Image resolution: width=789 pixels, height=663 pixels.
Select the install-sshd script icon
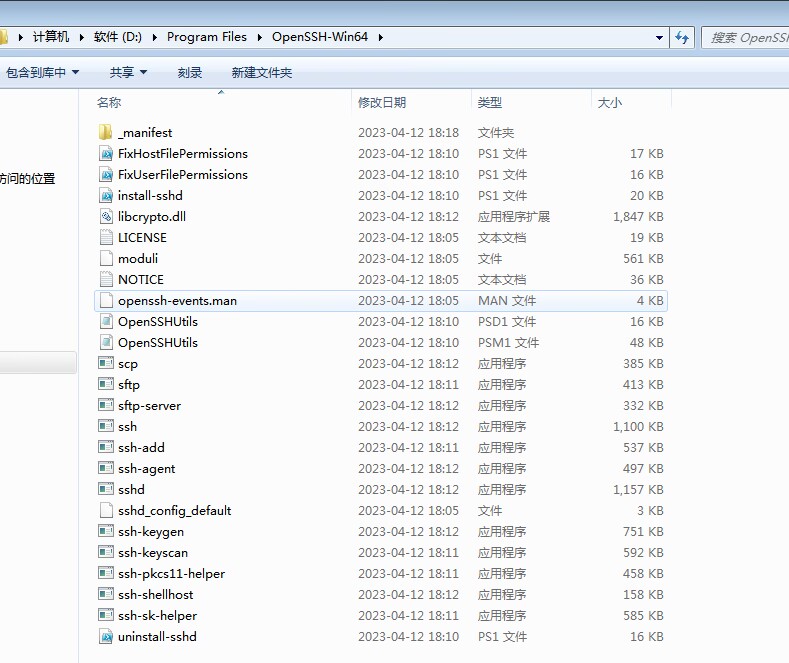pos(106,196)
